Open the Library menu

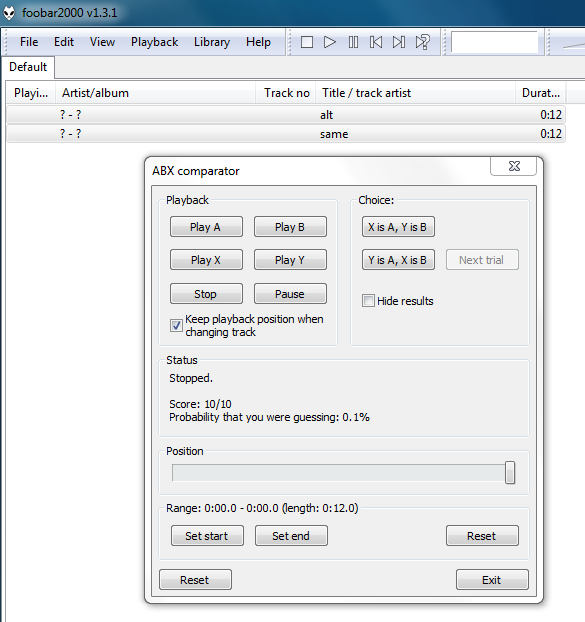[212, 42]
